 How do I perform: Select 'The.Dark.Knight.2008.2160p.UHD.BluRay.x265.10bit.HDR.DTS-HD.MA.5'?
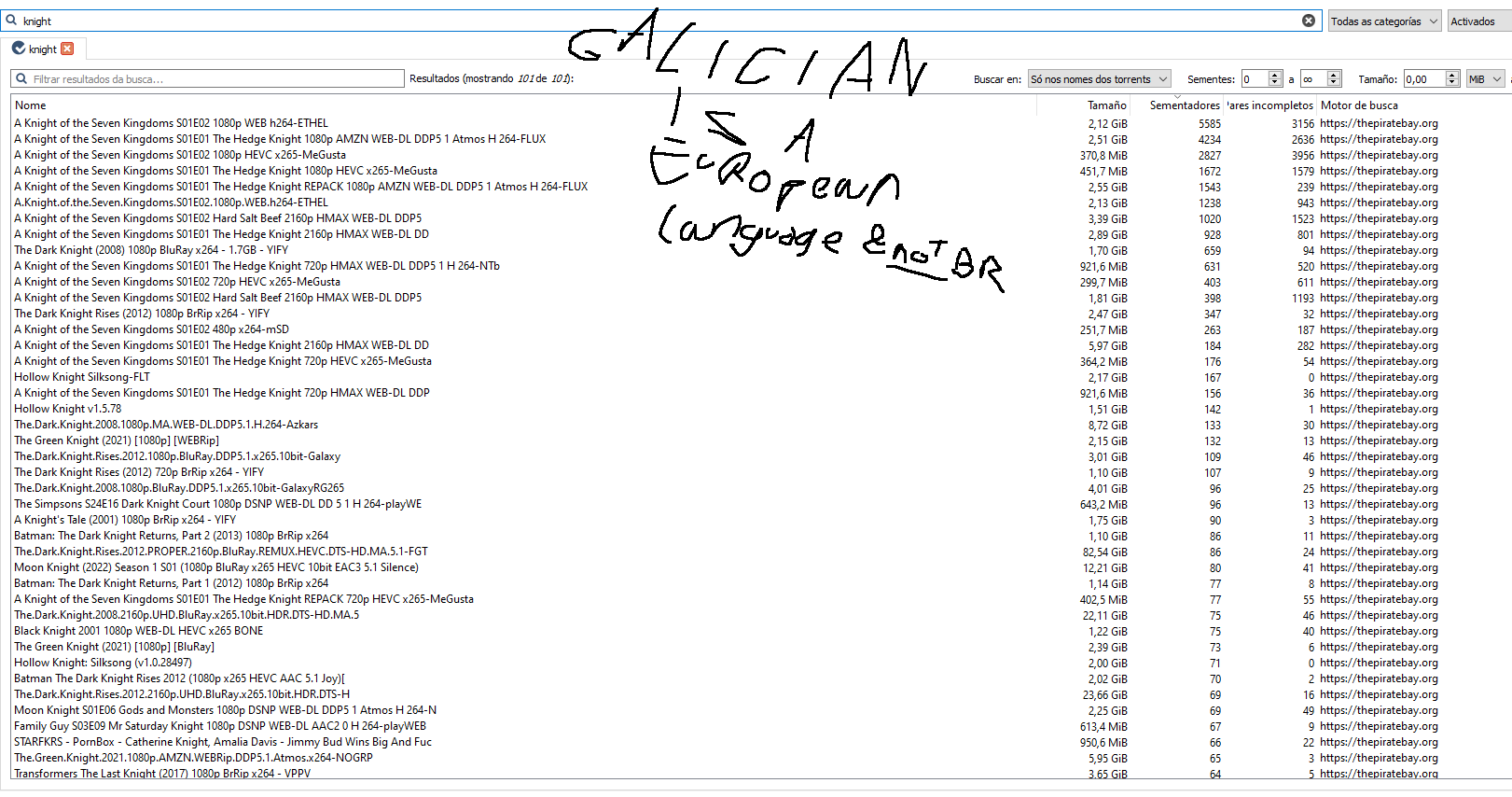187,615
